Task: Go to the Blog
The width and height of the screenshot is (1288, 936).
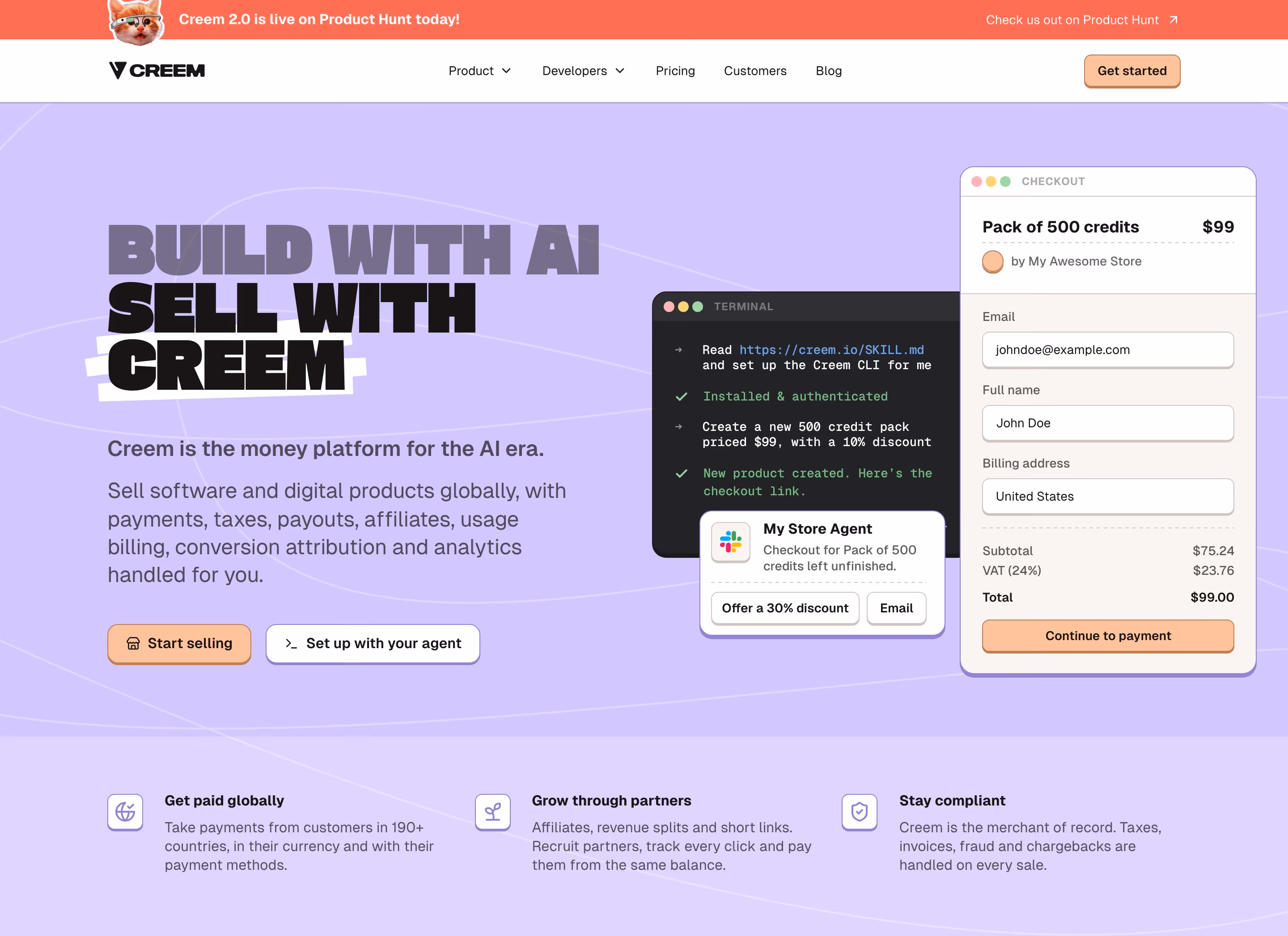Action: [829, 71]
